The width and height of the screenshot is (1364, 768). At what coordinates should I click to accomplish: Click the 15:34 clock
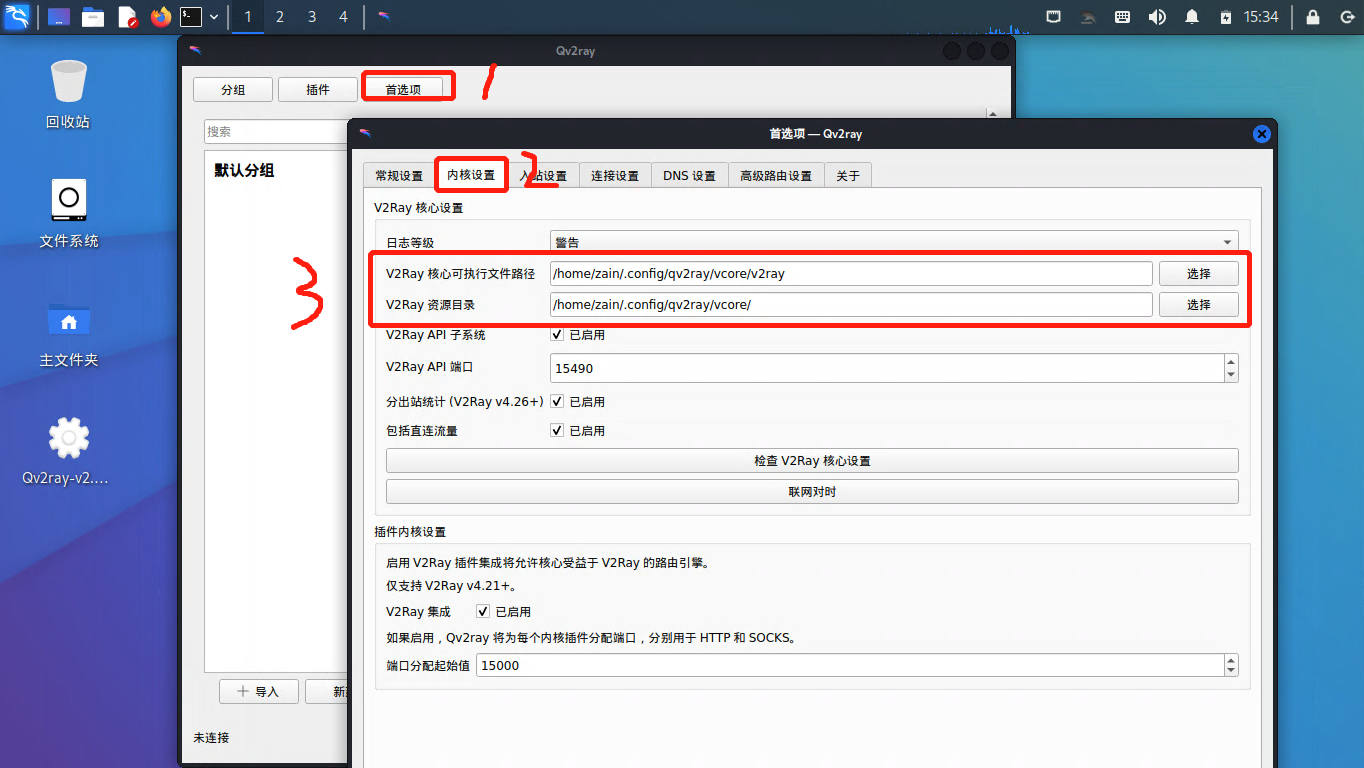pyautogui.click(x=1261, y=17)
